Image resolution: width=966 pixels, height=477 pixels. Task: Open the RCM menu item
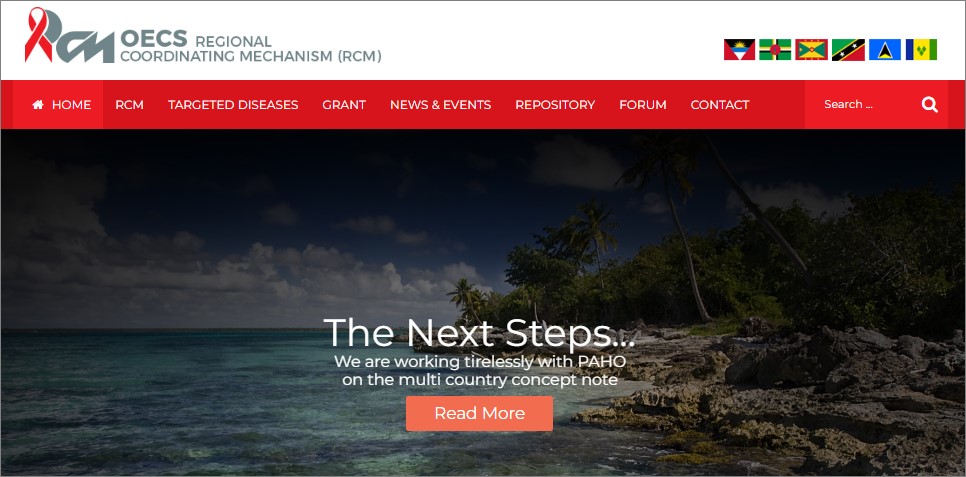pos(129,105)
